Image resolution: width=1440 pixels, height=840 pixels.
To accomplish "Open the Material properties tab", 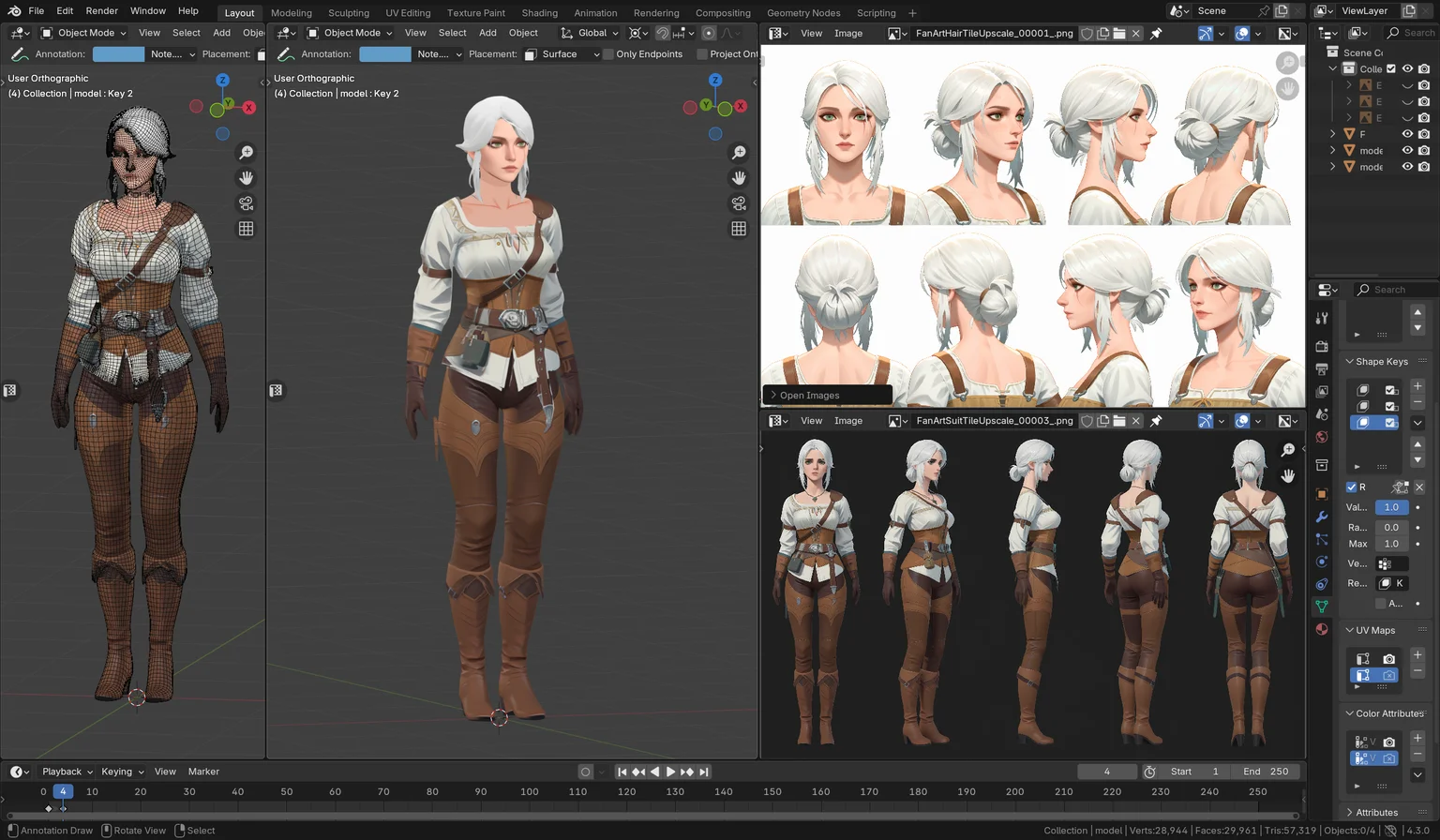I will (x=1322, y=629).
